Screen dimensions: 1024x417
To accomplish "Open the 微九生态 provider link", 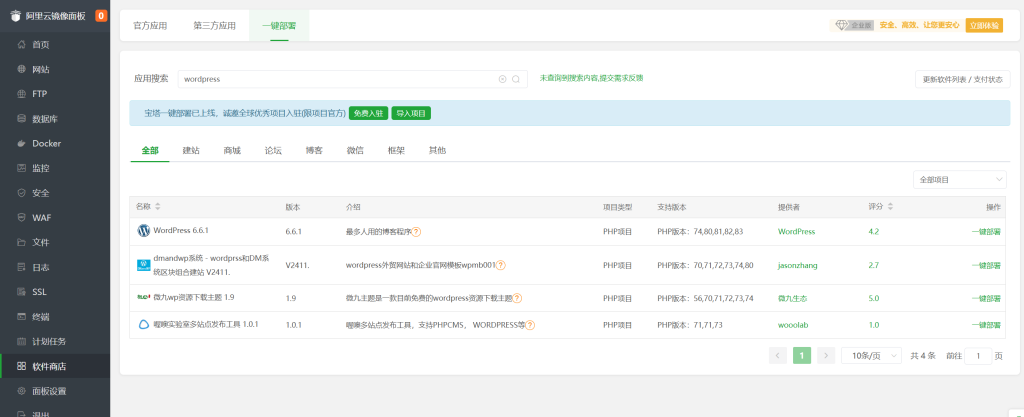I will (792, 298).
